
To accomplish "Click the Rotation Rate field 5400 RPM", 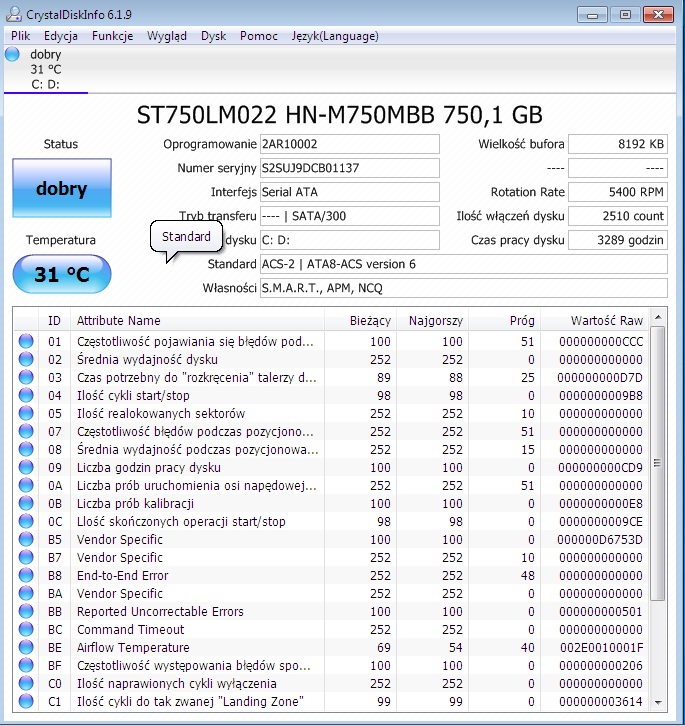I will pyautogui.click(x=618, y=192).
